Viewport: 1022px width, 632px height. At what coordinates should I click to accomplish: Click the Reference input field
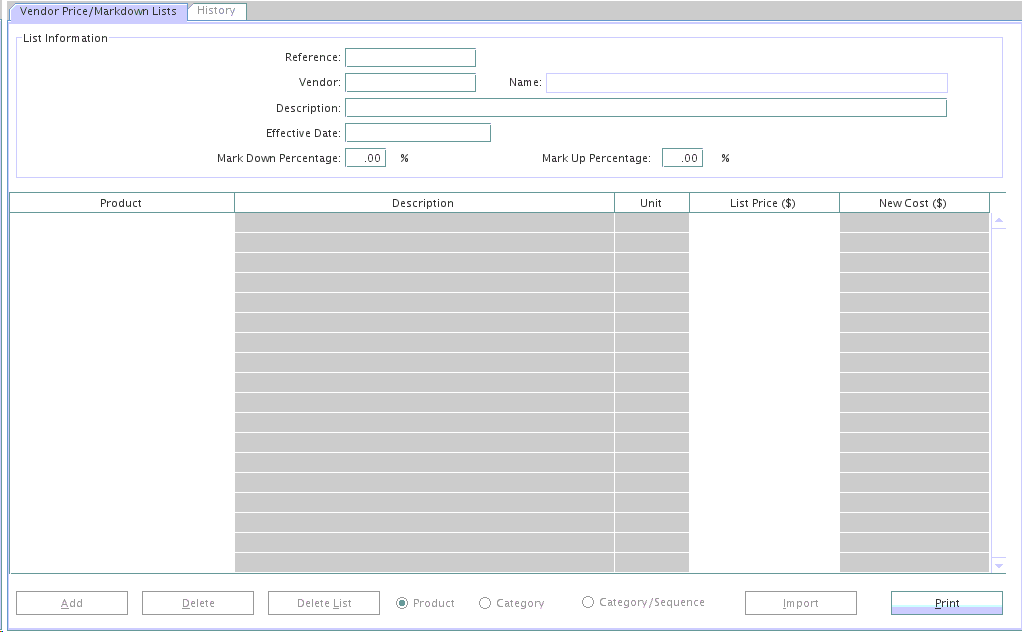[x=410, y=58]
